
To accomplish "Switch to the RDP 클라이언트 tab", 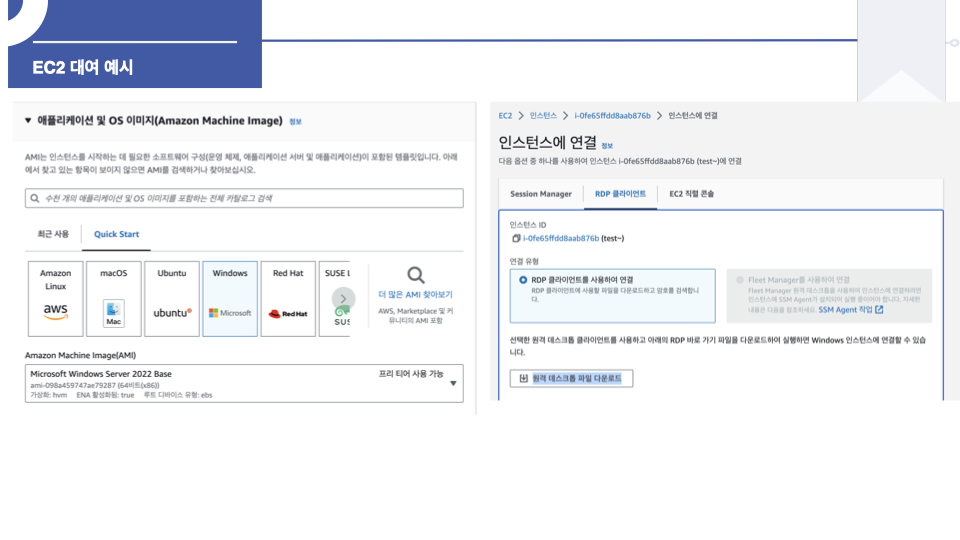I will coord(620,194).
